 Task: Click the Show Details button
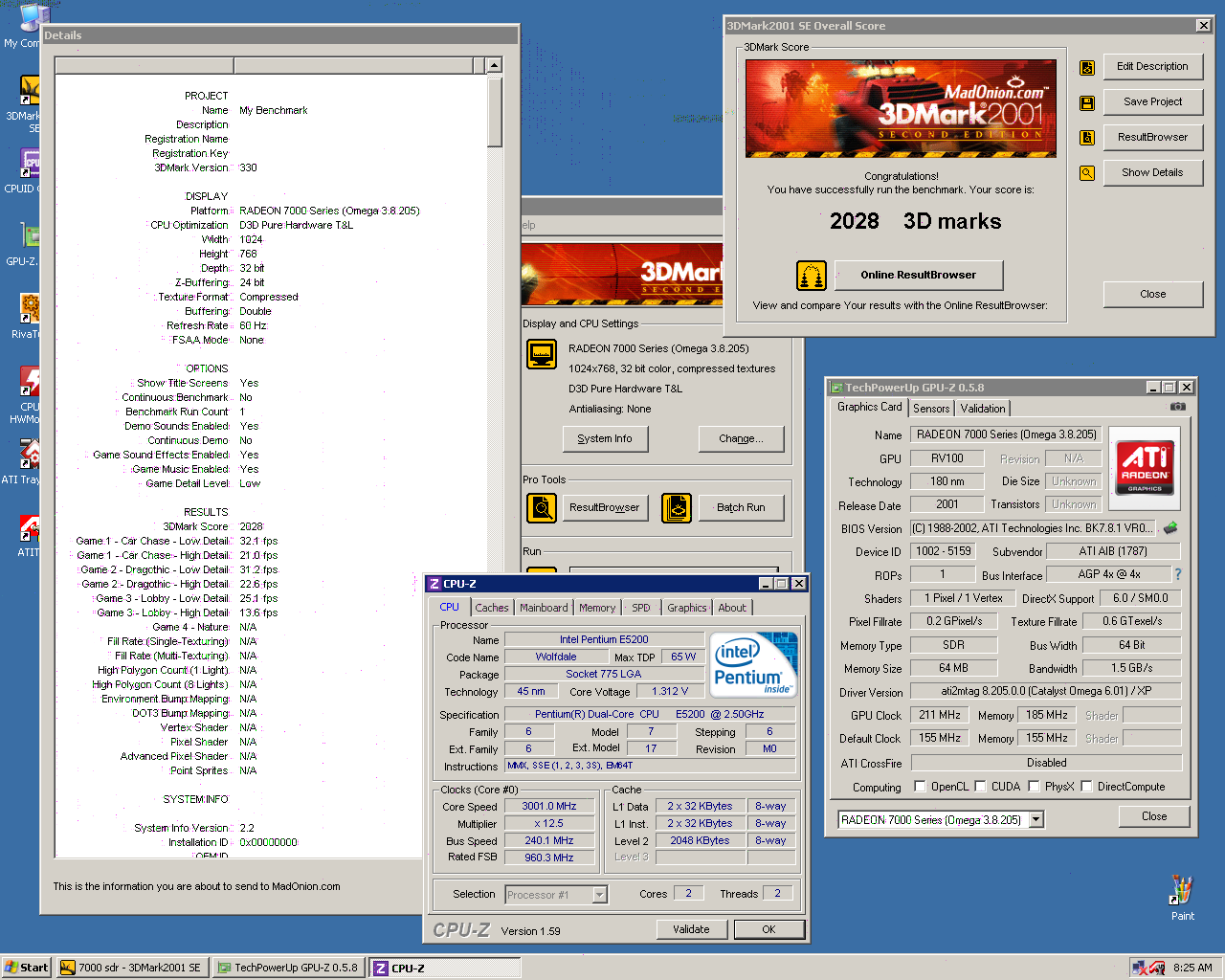(1152, 173)
